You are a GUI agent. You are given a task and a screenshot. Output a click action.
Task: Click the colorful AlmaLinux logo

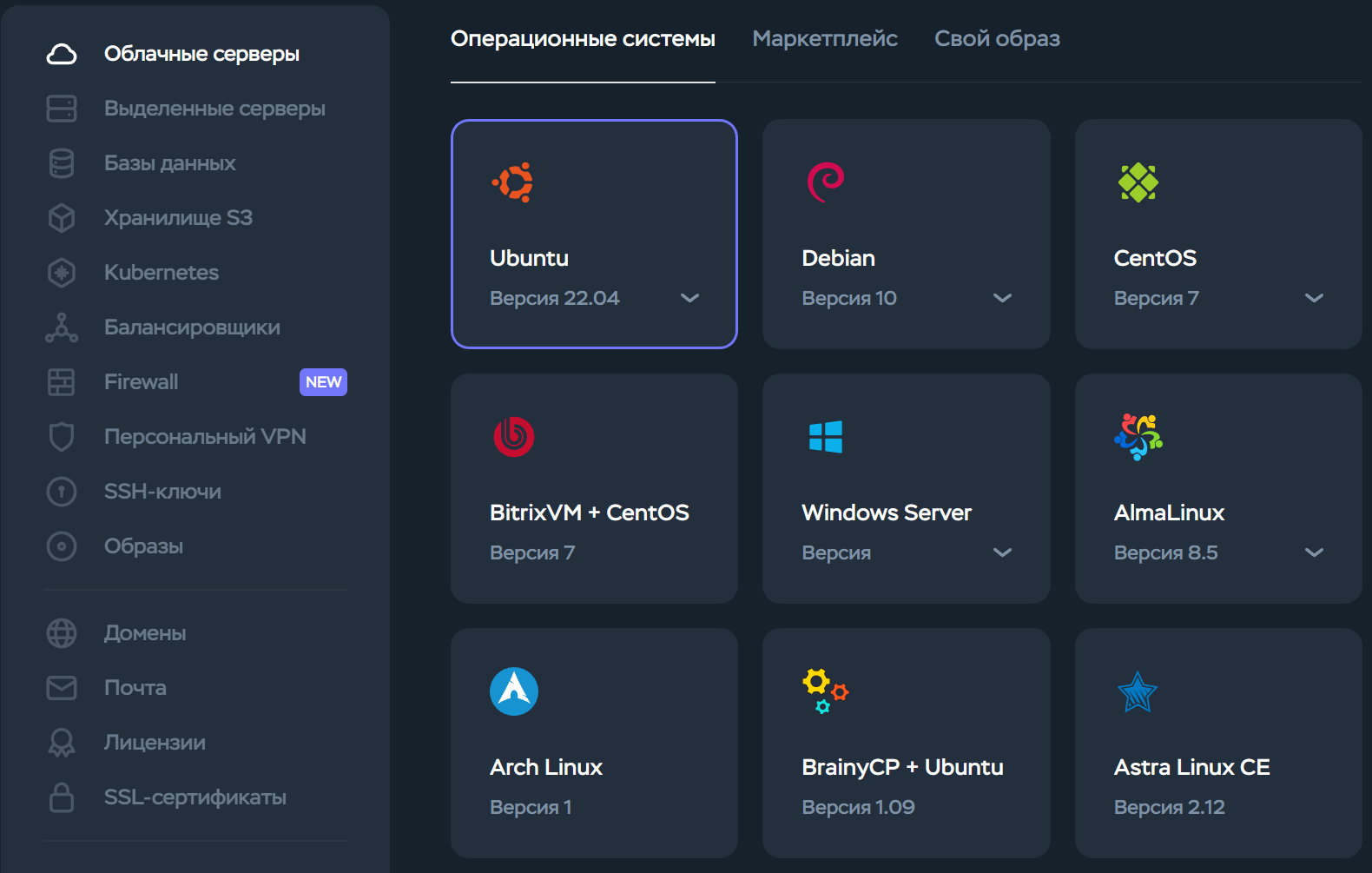tap(1138, 437)
